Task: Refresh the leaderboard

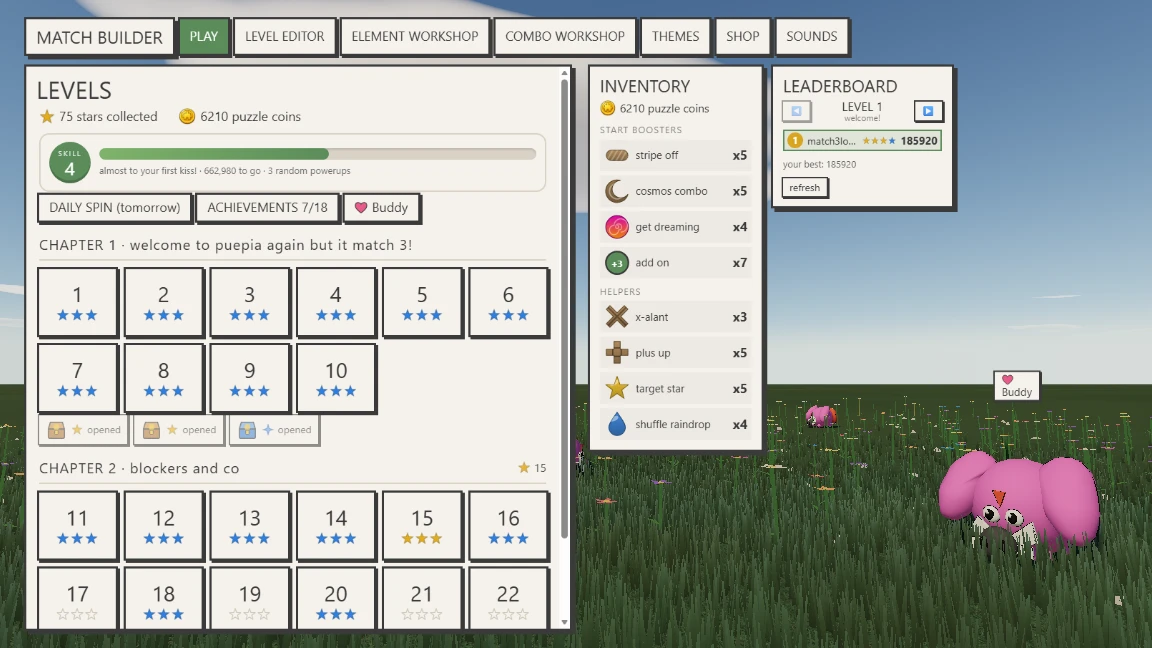Action: point(804,188)
